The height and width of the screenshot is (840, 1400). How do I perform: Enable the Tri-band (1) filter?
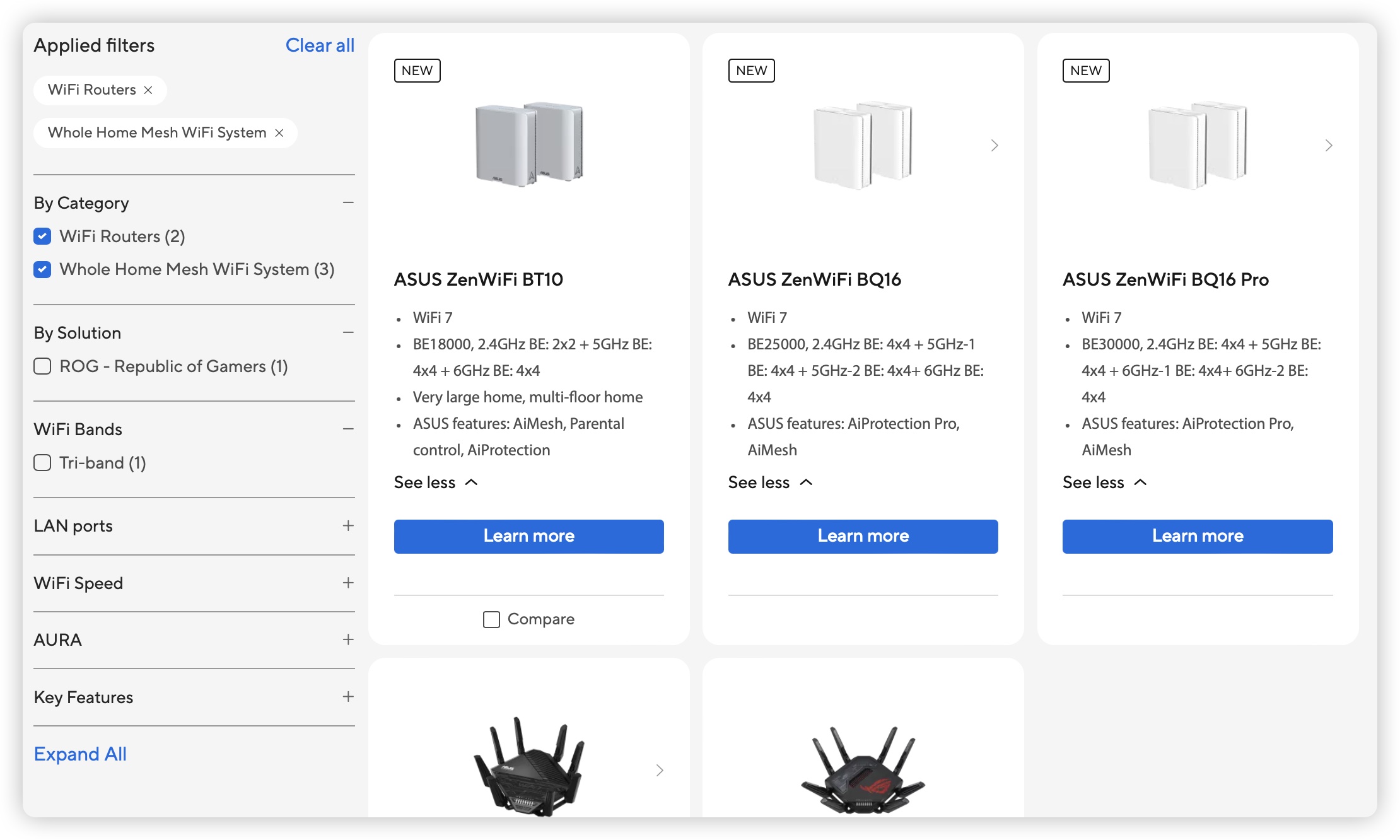coord(42,463)
